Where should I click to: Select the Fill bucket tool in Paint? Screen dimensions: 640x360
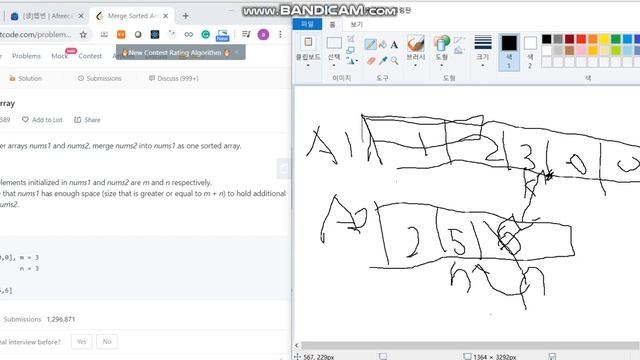click(382, 44)
